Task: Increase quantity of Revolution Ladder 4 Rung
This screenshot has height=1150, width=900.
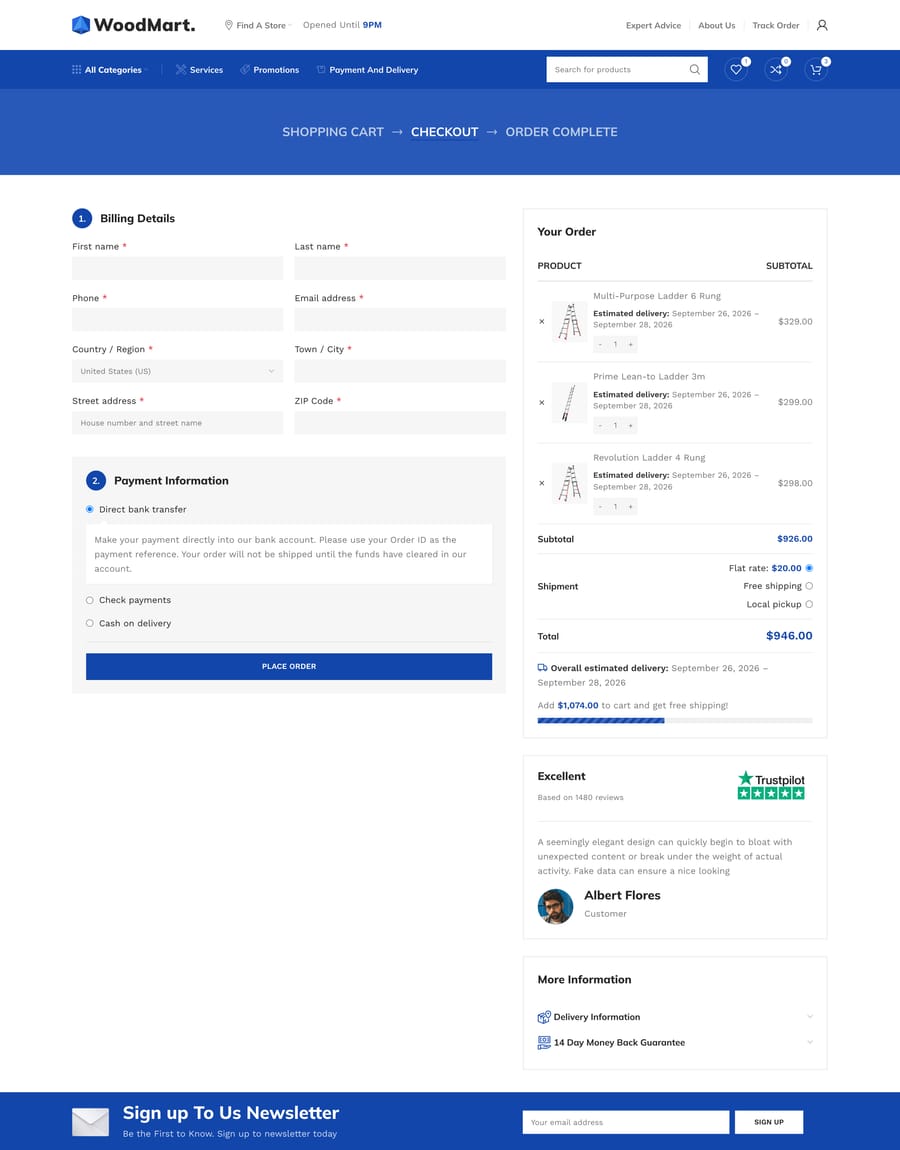Action: point(630,506)
